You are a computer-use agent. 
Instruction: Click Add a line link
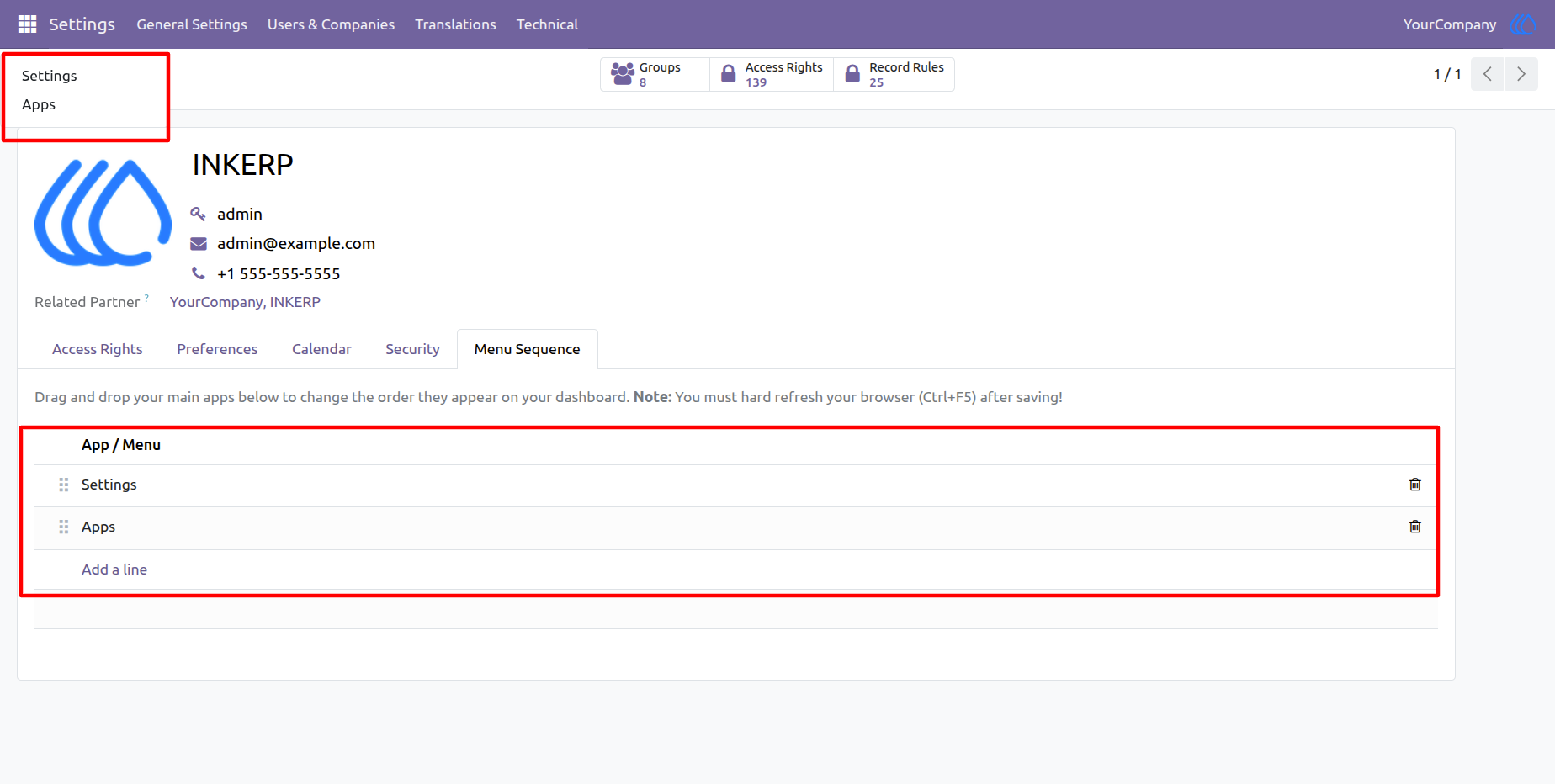[114, 569]
